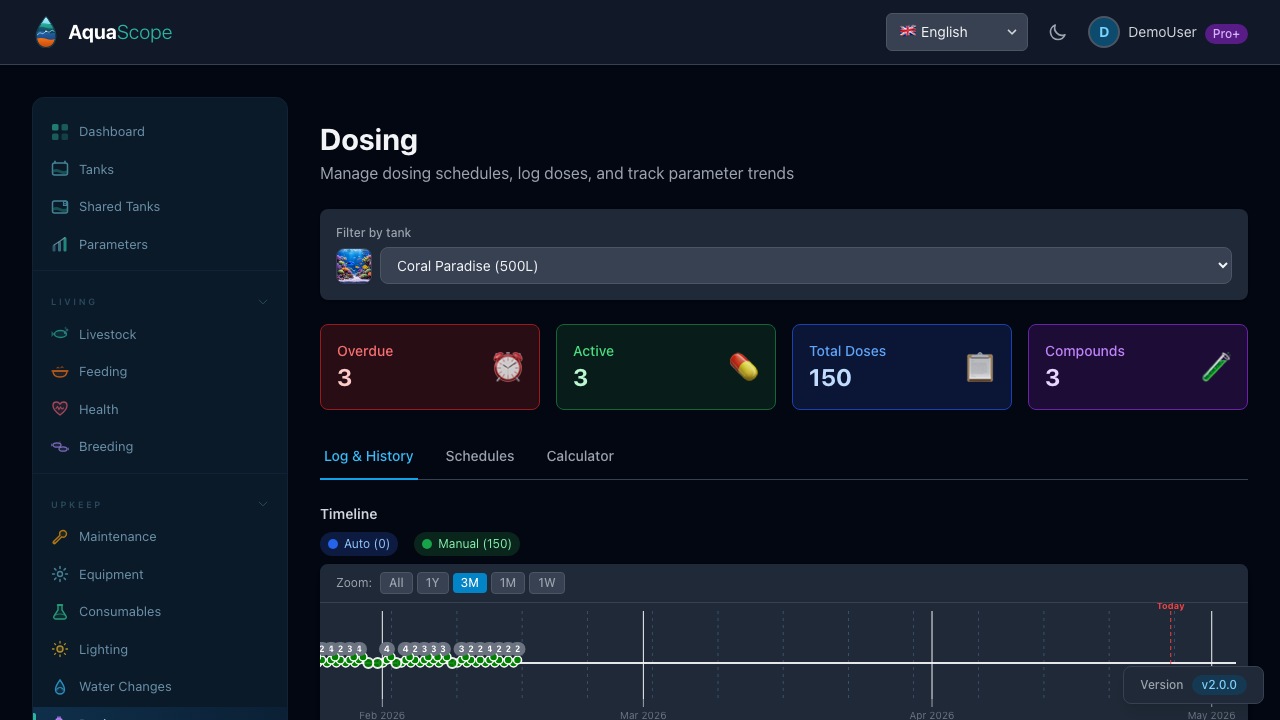
Task: Select the Livestock fish icon
Action: 60,334
